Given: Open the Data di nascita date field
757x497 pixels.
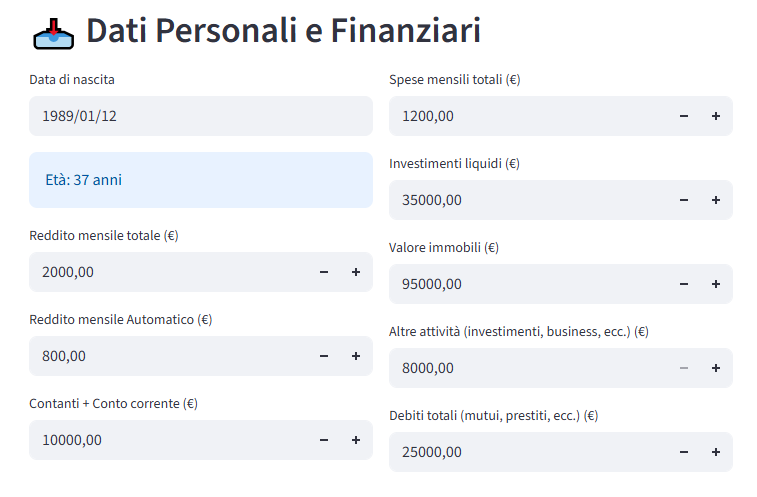Looking at the screenshot, I should [x=200, y=116].
